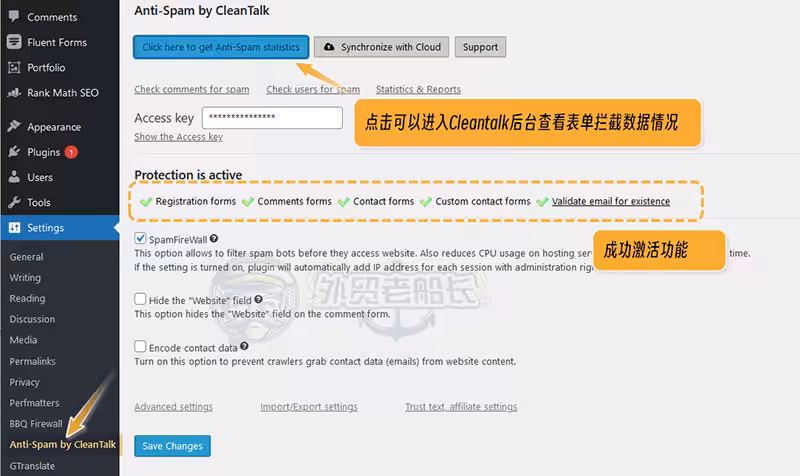Go to Permalinks settings submenu
The image size is (800, 476).
(32, 361)
